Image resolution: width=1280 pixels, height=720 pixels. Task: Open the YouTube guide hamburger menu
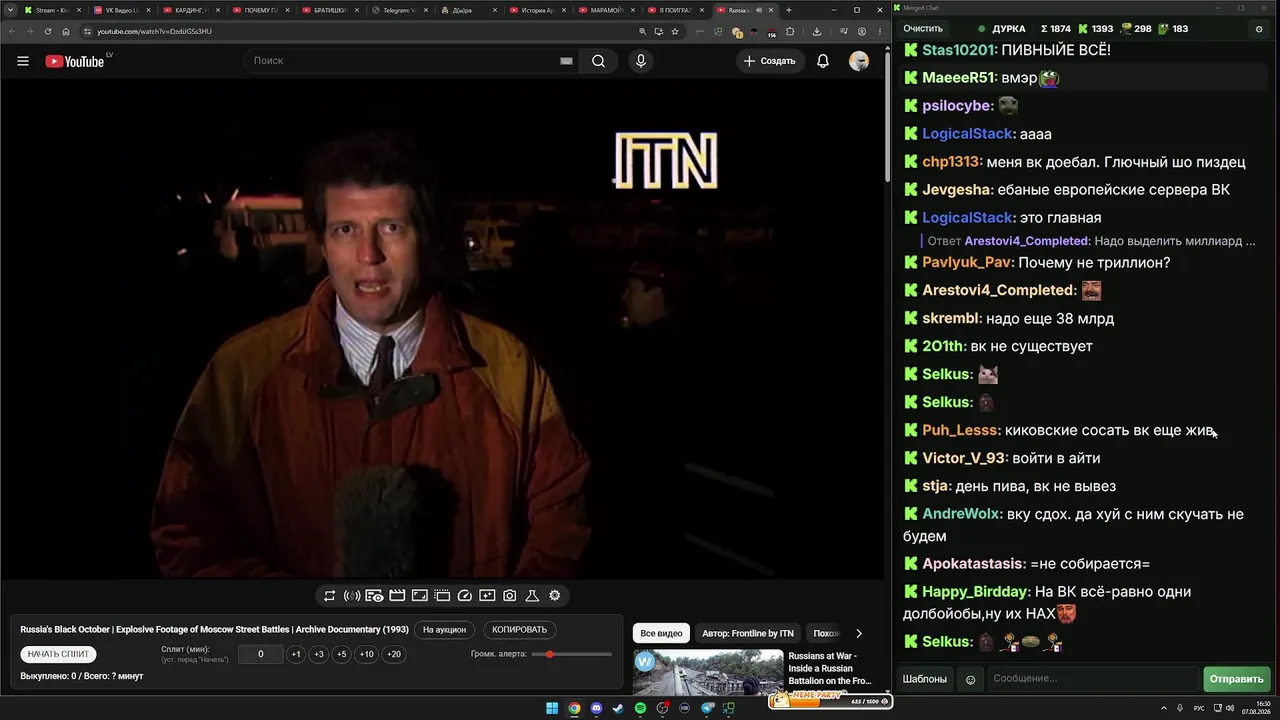click(x=23, y=61)
